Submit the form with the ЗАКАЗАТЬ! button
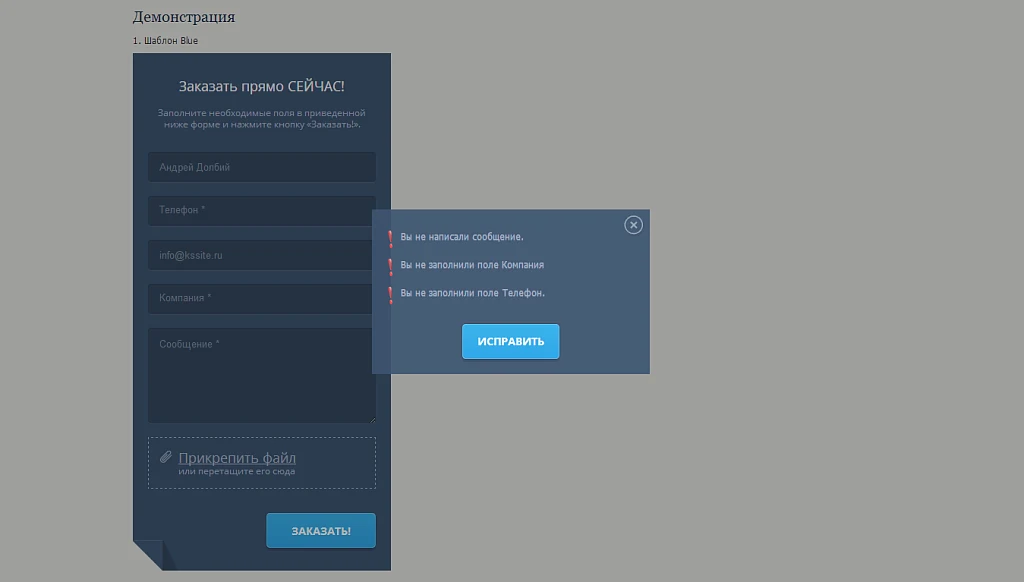The height and width of the screenshot is (582, 1024). point(321,530)
